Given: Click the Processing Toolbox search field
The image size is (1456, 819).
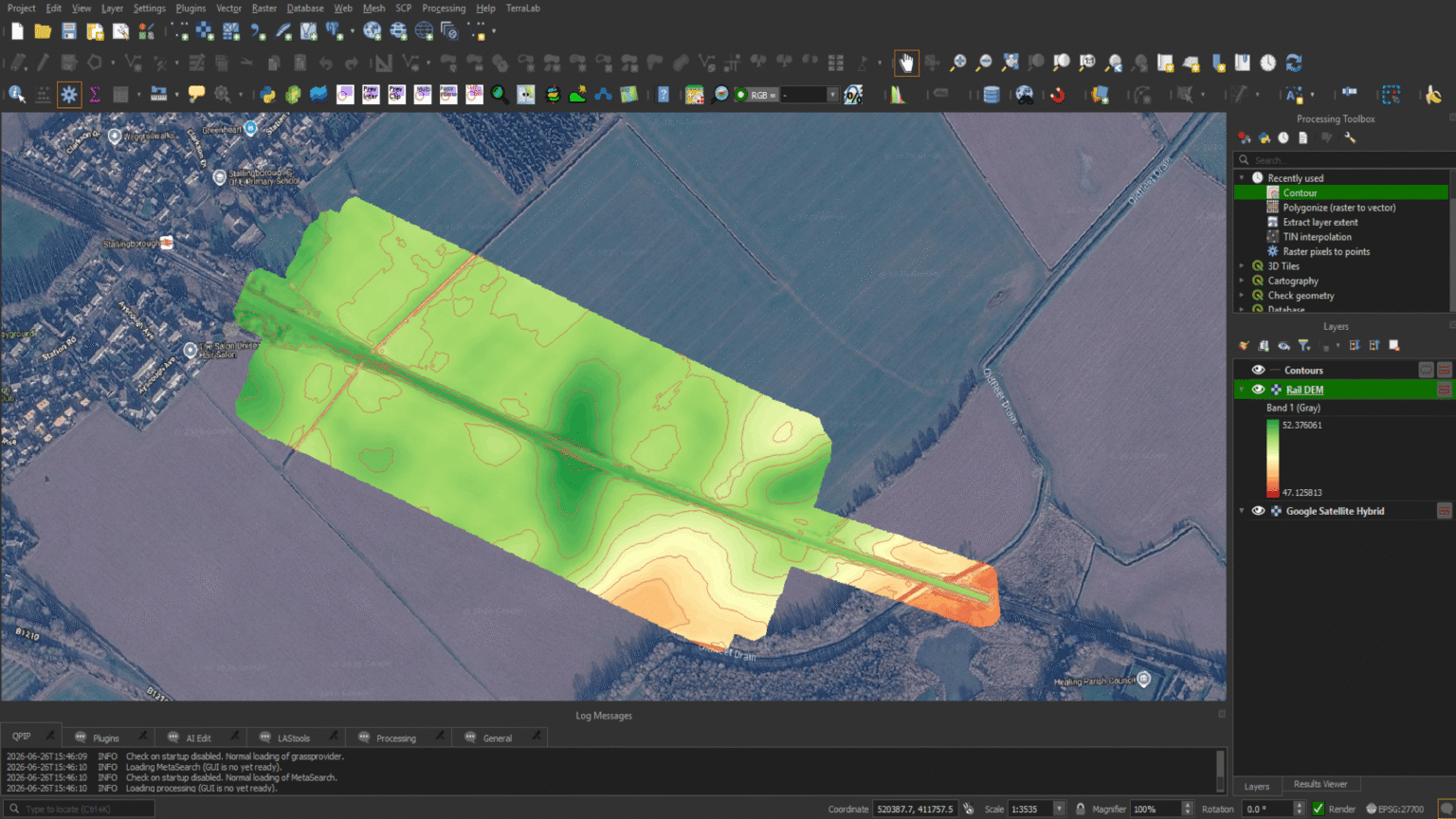Looking at the screenshot, I should click(x=1344, y=160).
